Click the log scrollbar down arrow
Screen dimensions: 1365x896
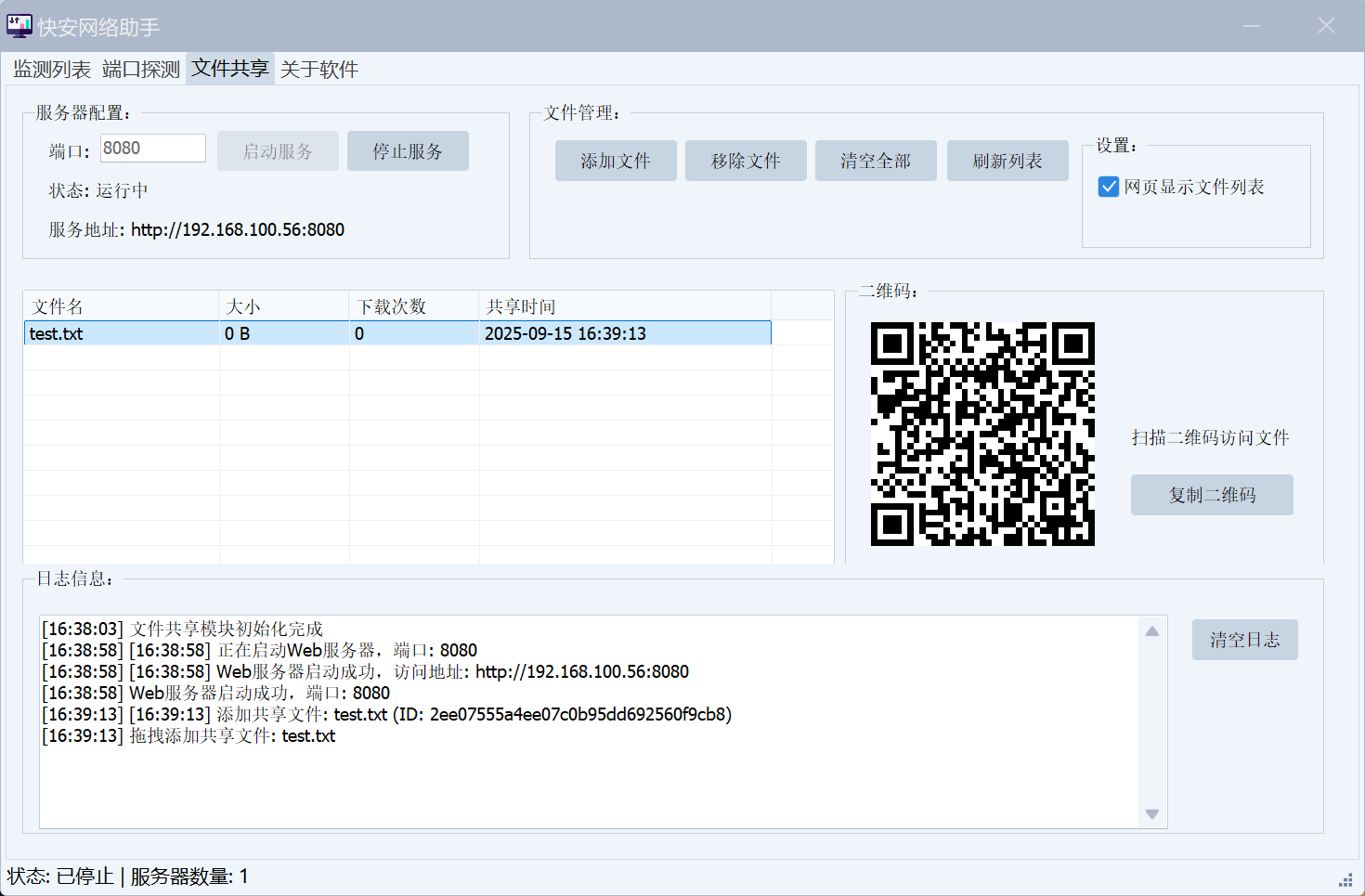click(x=1152, y=814)
